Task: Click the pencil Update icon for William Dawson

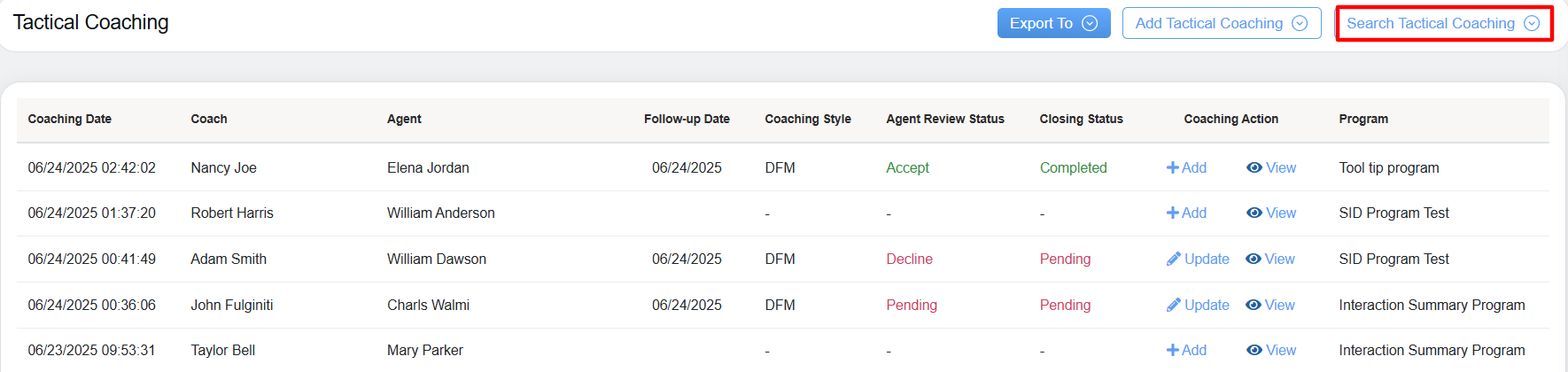Action: (x=1174, y=259)
